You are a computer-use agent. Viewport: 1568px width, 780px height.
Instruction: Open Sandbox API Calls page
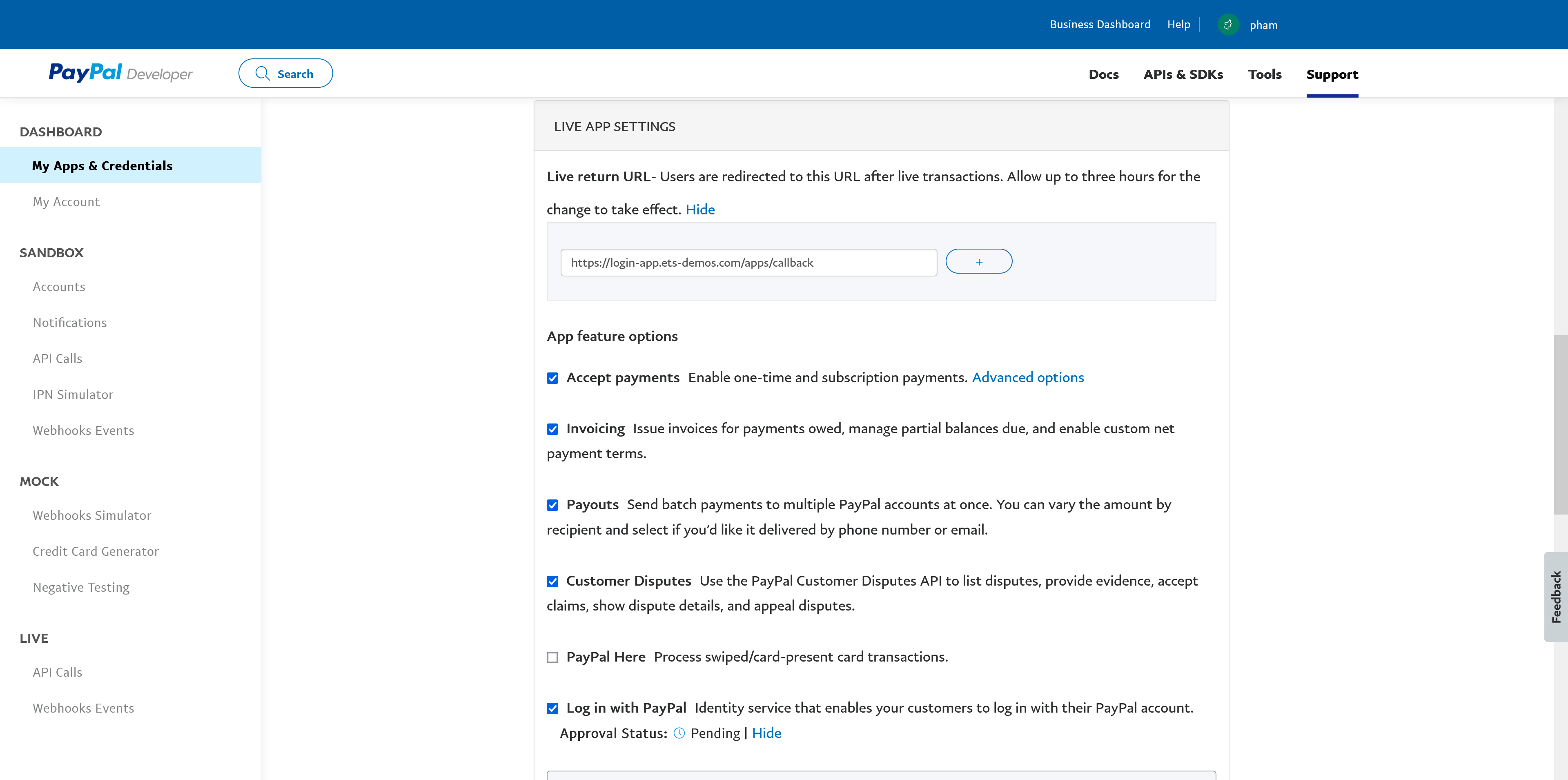click(57, 359)
